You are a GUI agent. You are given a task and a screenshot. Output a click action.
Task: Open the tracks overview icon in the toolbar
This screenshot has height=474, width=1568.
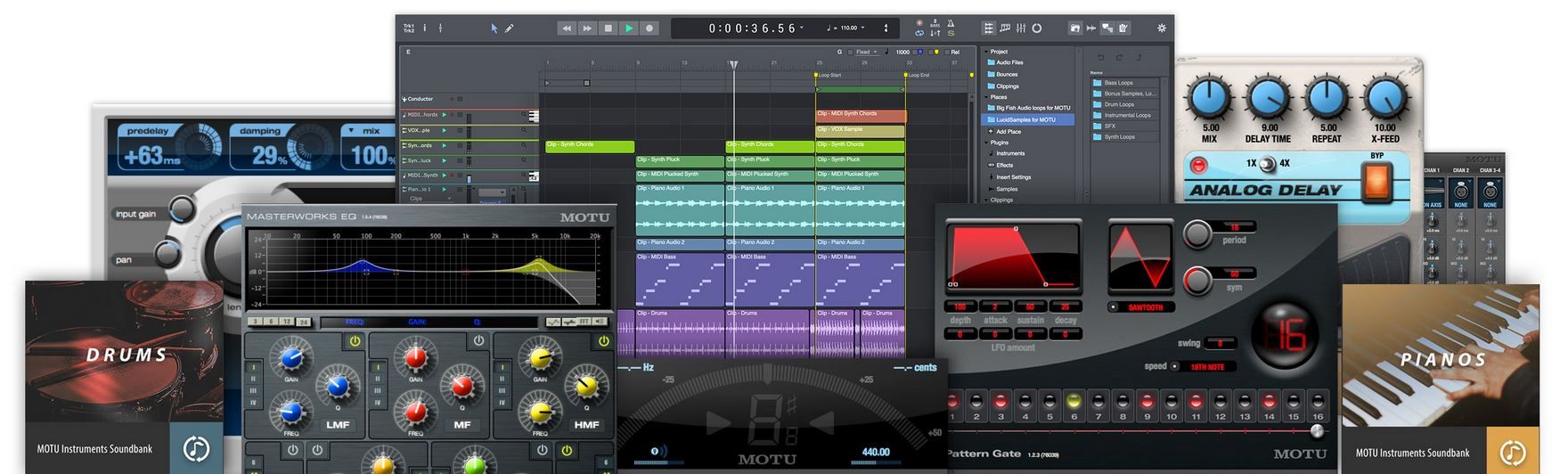pyautogui.click(x=989, y=29)
